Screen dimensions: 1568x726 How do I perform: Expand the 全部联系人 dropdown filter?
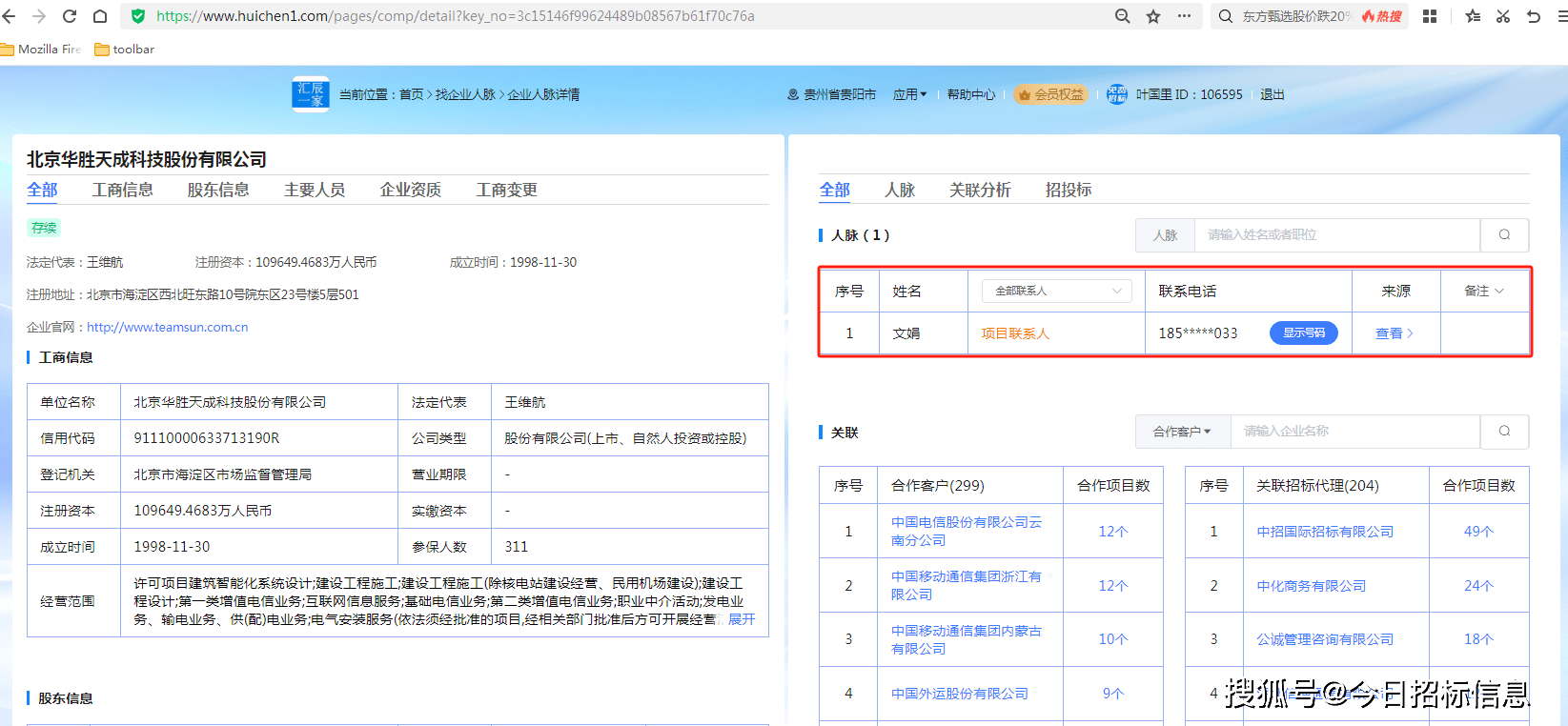coord(1057,291)
